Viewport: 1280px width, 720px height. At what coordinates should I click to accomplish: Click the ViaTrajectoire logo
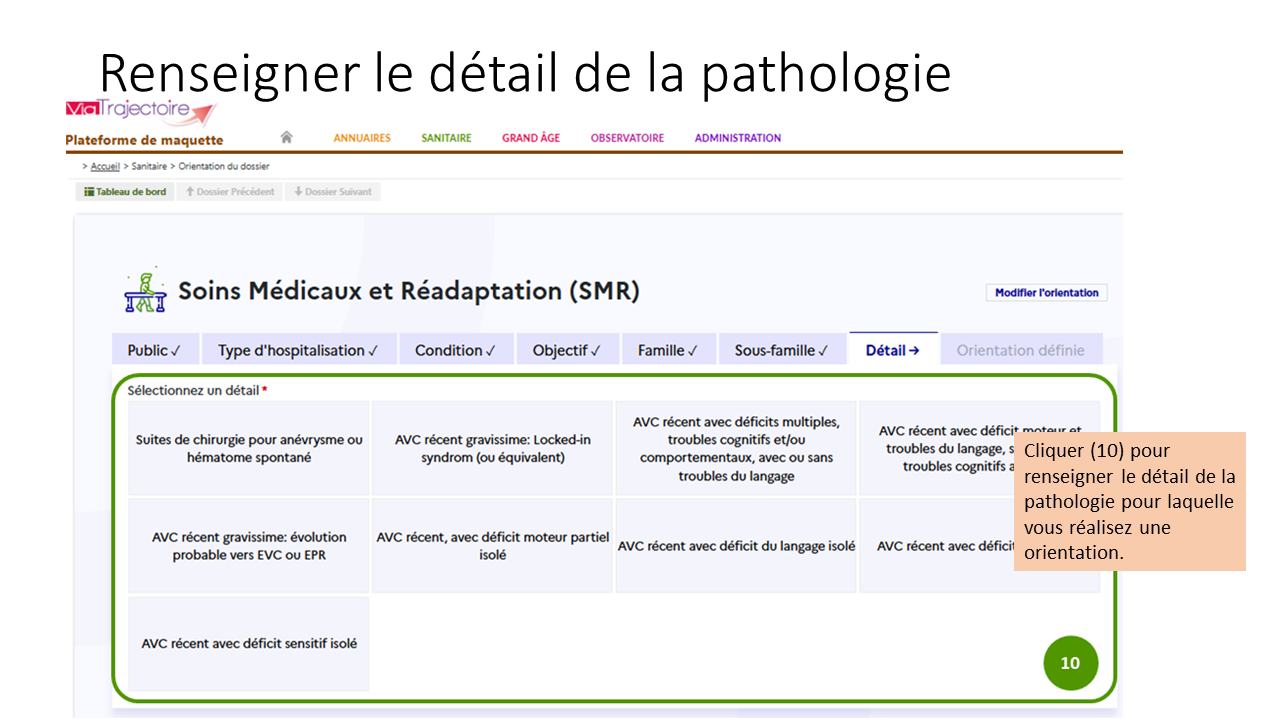click(140, 110)
